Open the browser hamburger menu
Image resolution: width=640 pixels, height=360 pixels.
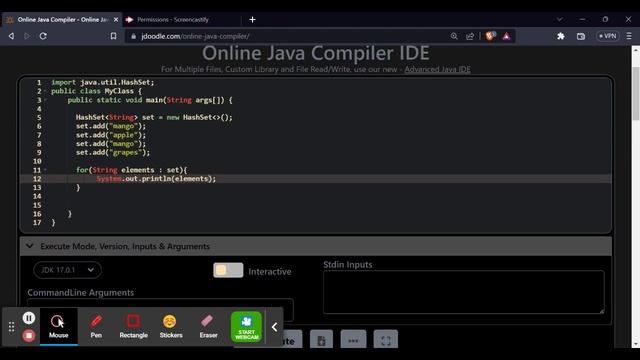(x=629, y=36)
